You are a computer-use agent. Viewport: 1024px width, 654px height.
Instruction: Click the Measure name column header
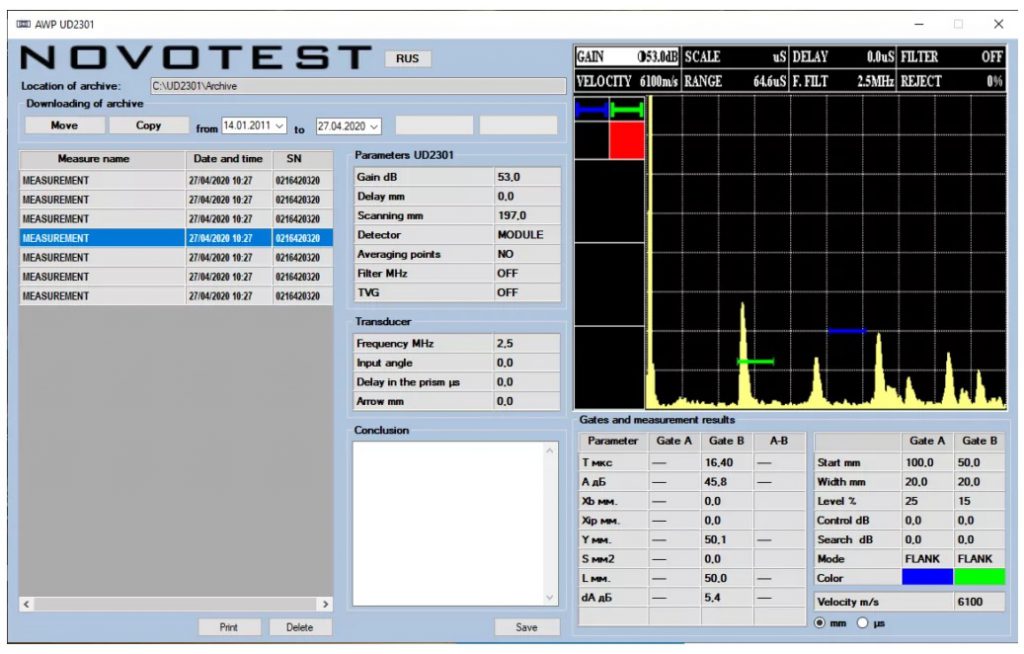click(102, 159)
